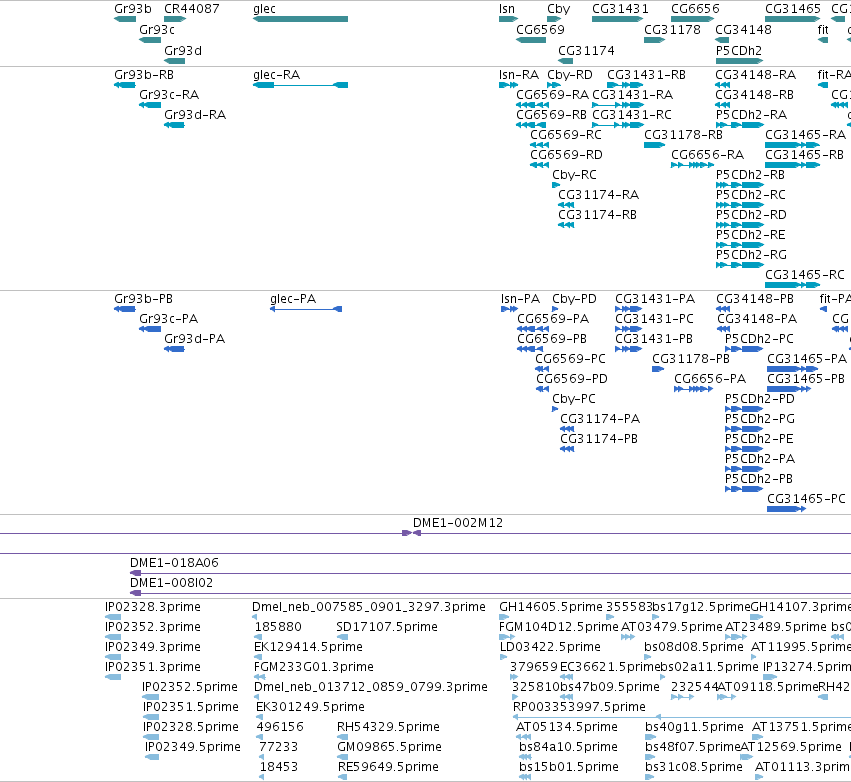Click the CG31174-RB transcript label

[x=597, y=215]
